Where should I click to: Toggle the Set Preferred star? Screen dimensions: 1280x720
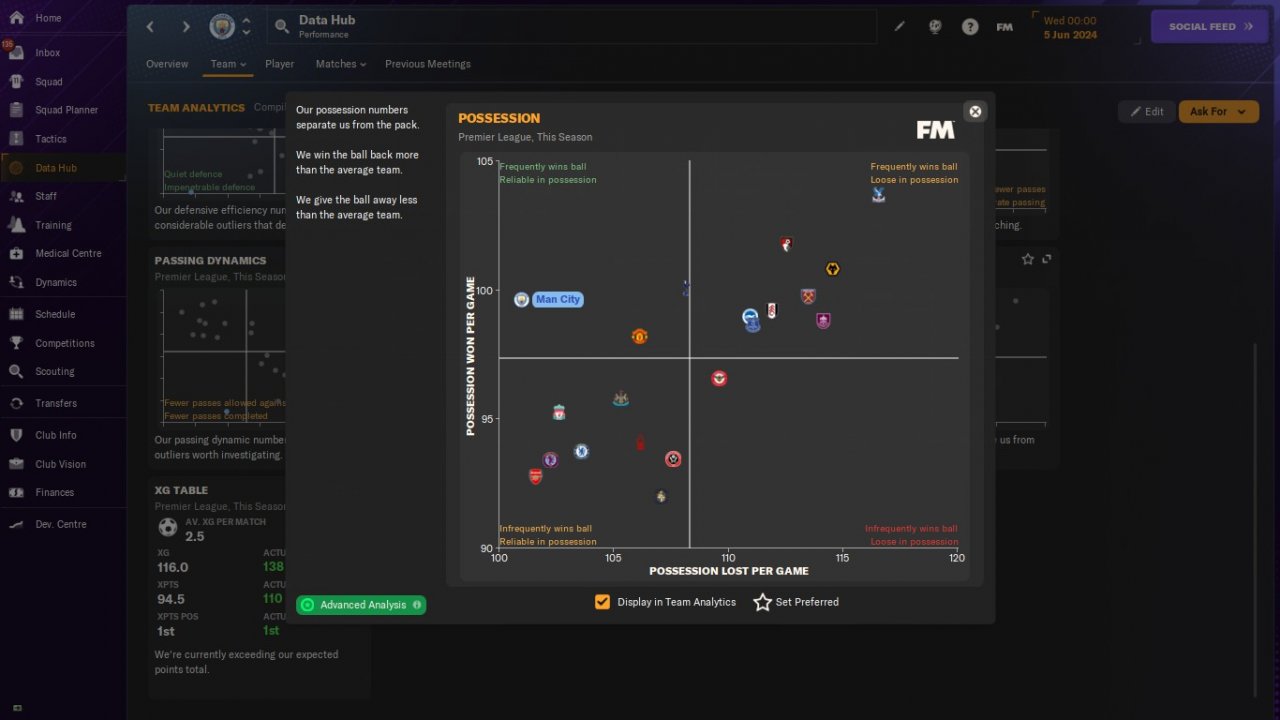point(796,602)
